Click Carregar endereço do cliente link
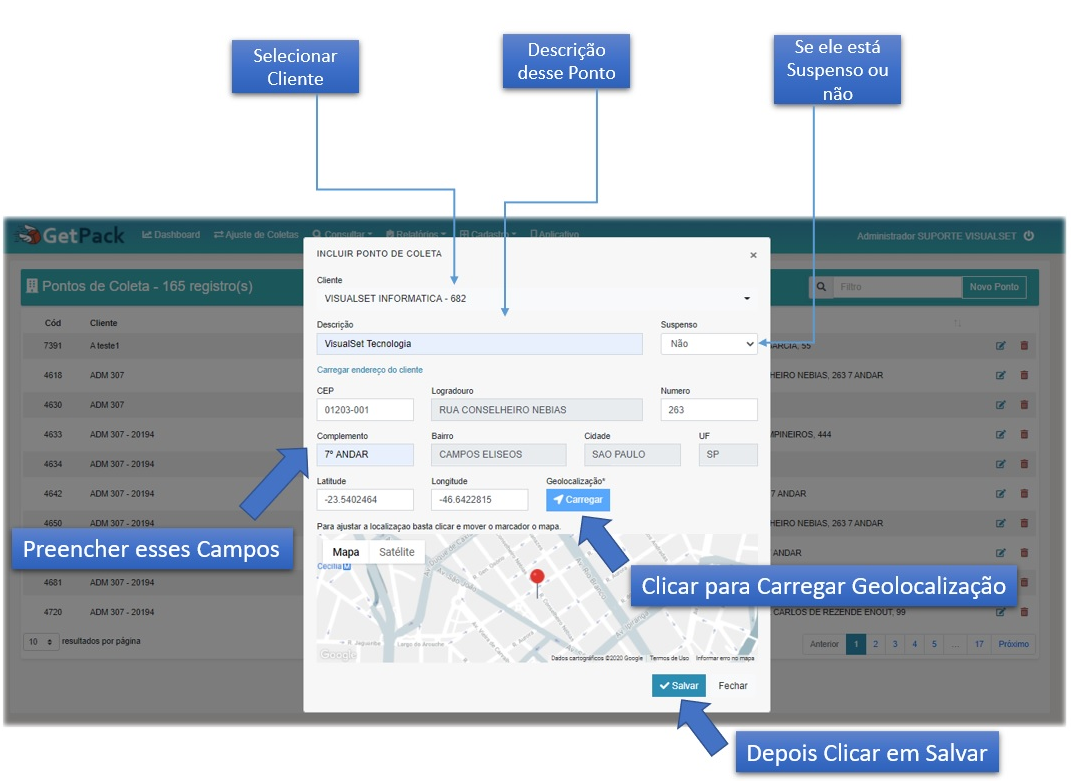 [370, 370]
